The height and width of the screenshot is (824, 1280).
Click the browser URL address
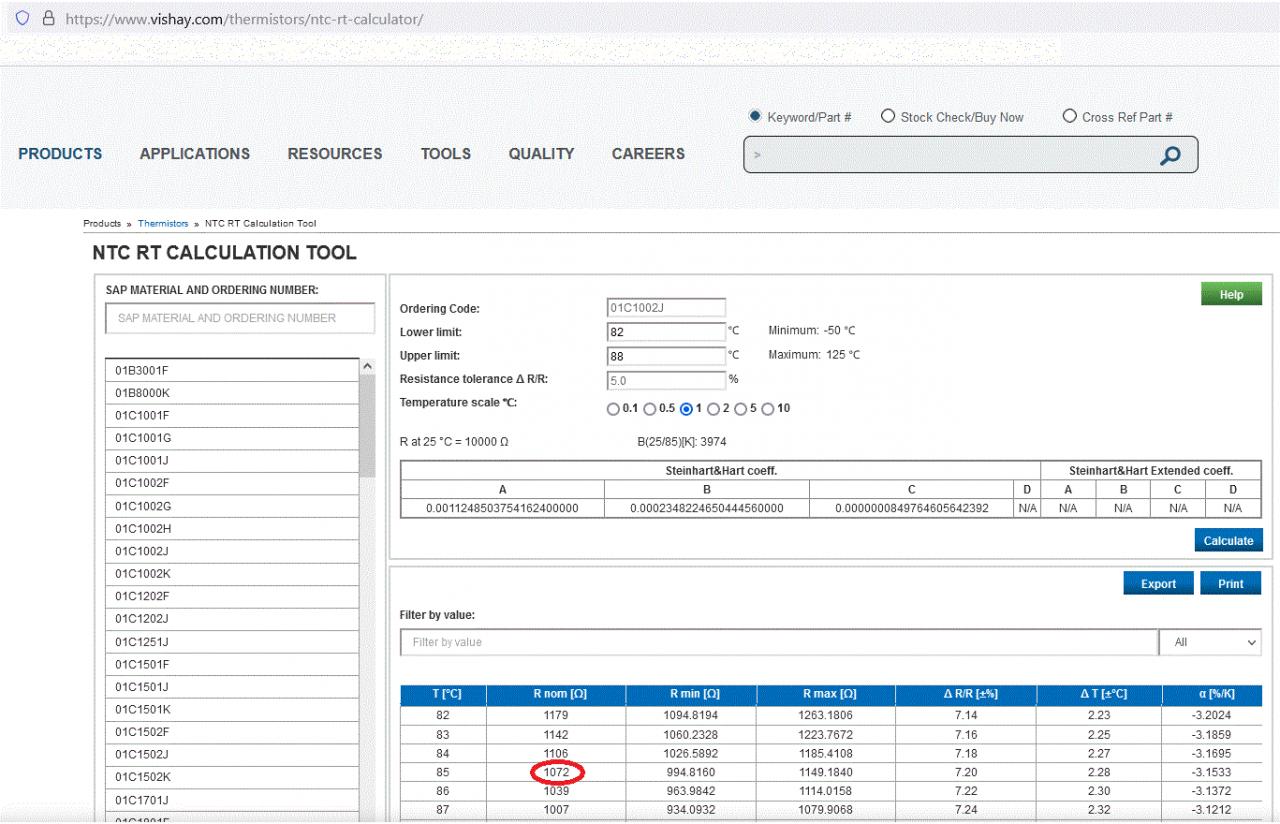click(245, 19)
